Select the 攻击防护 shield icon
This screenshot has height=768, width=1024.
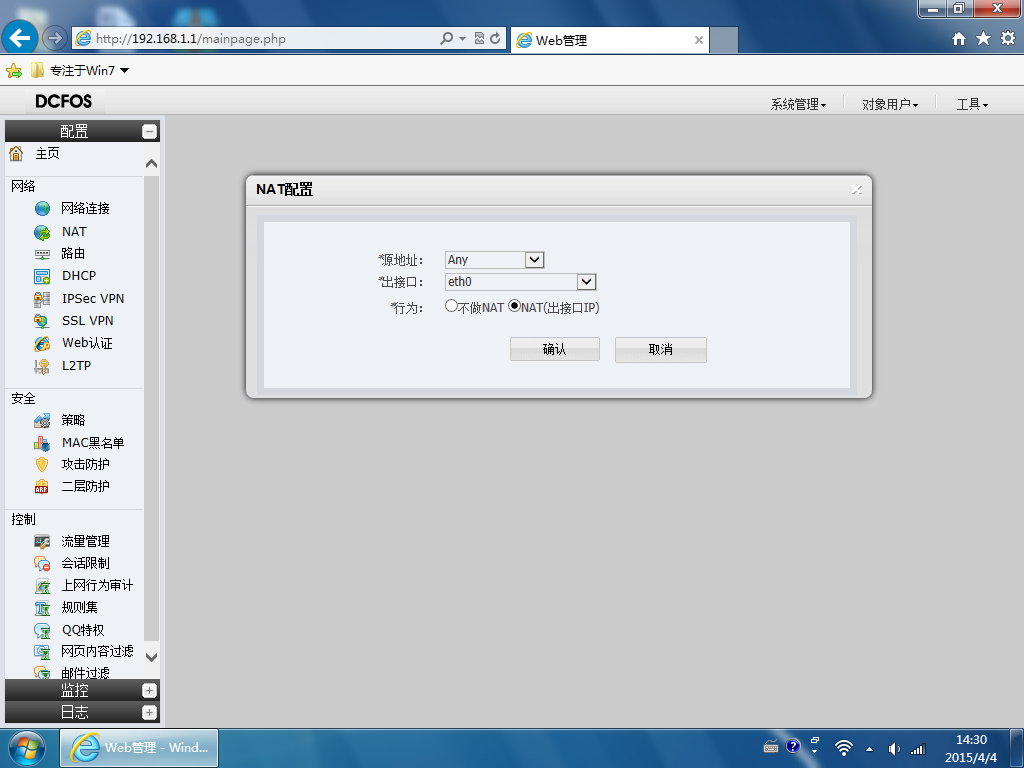[42, 464]
